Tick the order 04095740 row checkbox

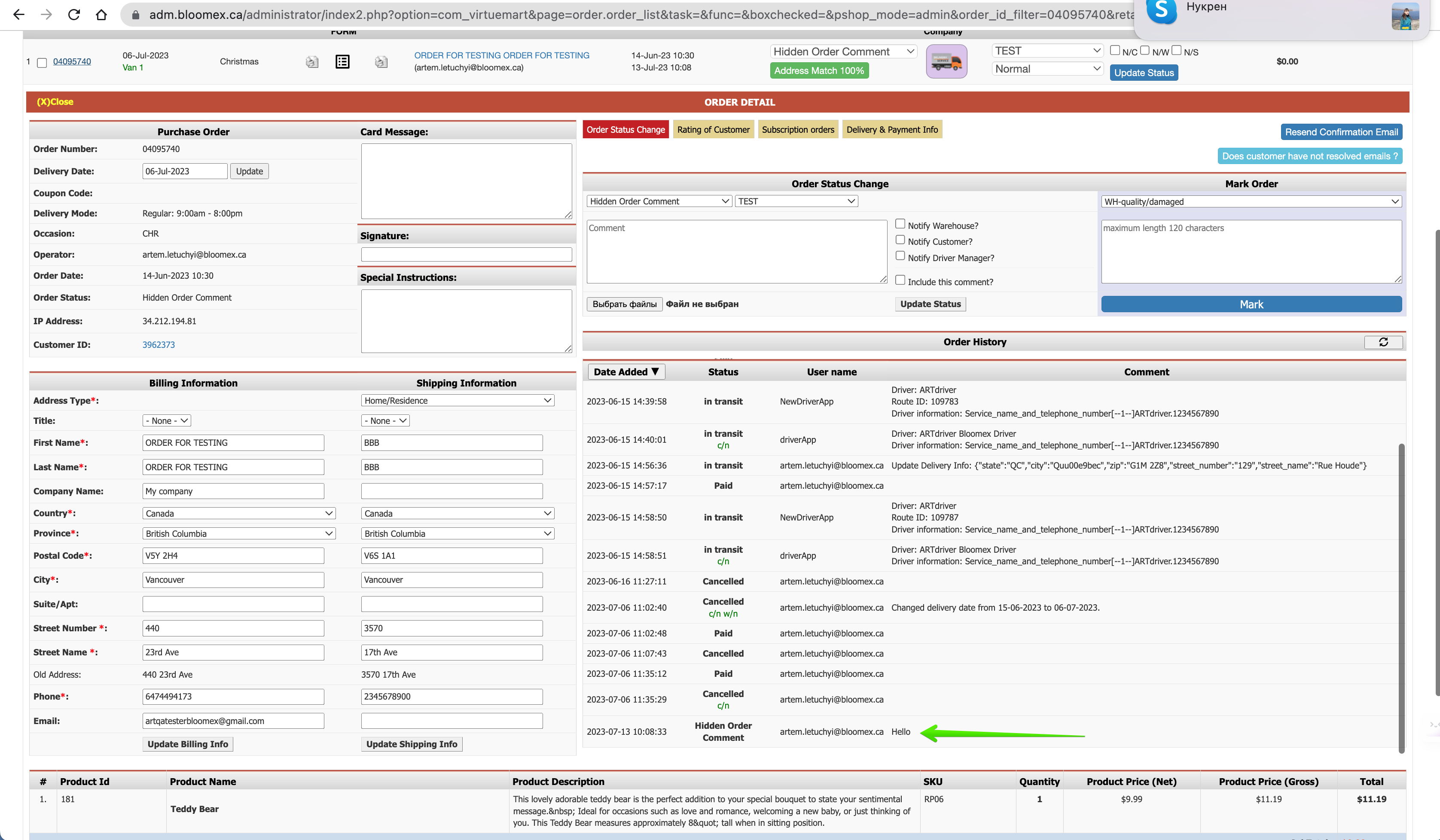pyautogui.click(x=42, y=62)
